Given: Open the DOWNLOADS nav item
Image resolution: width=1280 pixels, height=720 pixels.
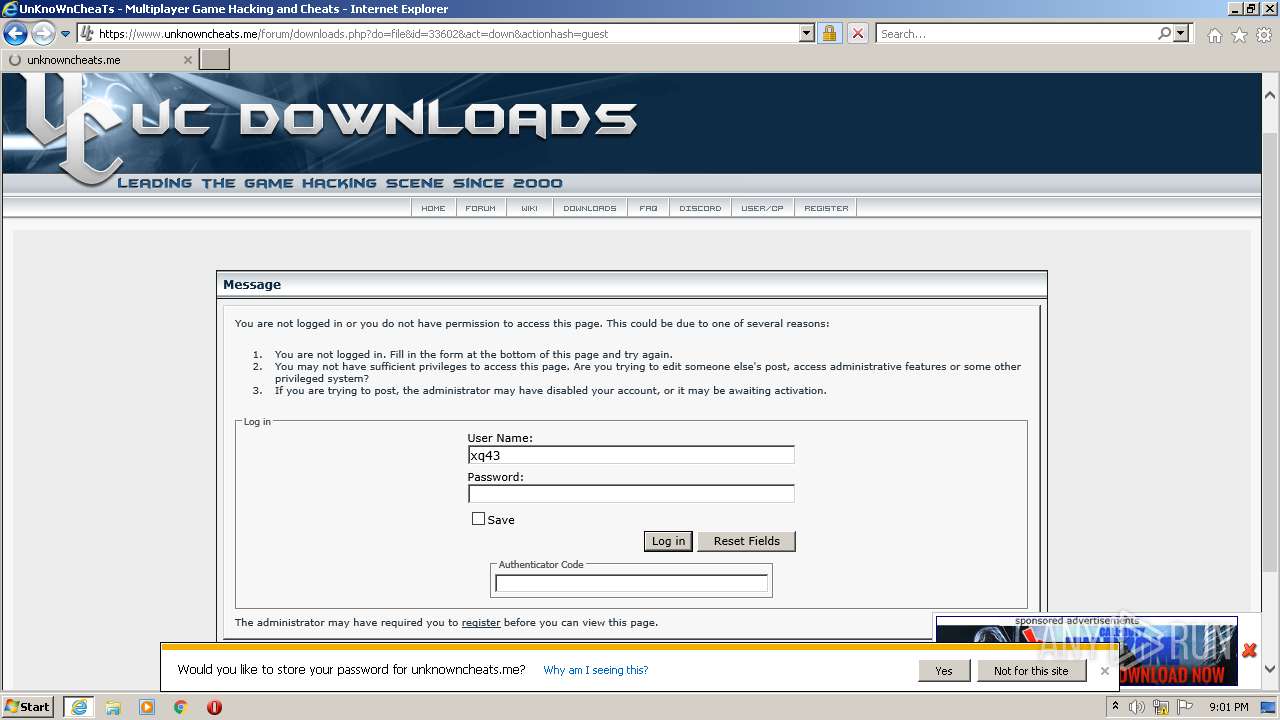Looking at the screenshot, I should 590,208.
